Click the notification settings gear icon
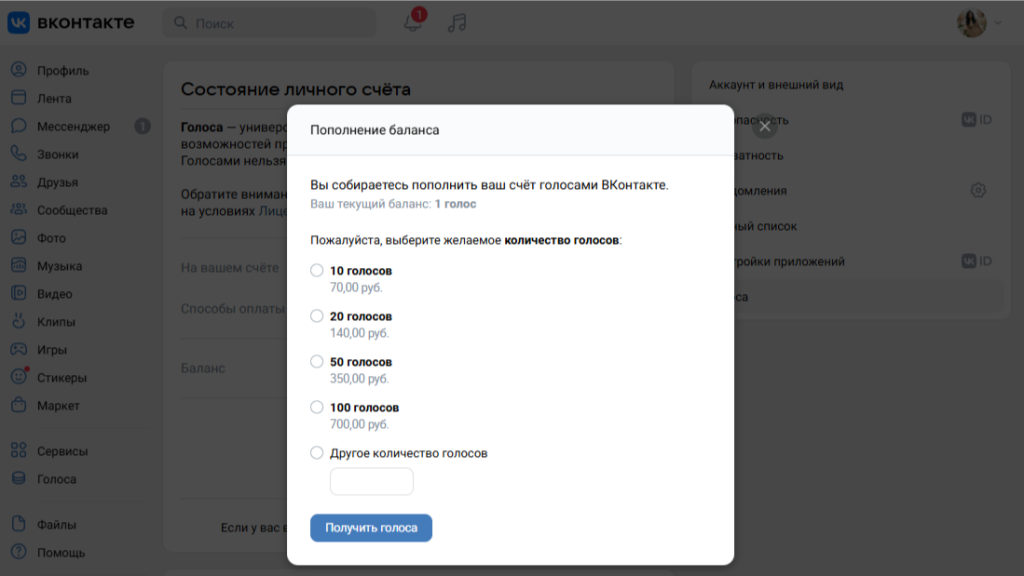The height and width of the screenshot is (576, 1024). click(978, 191)
